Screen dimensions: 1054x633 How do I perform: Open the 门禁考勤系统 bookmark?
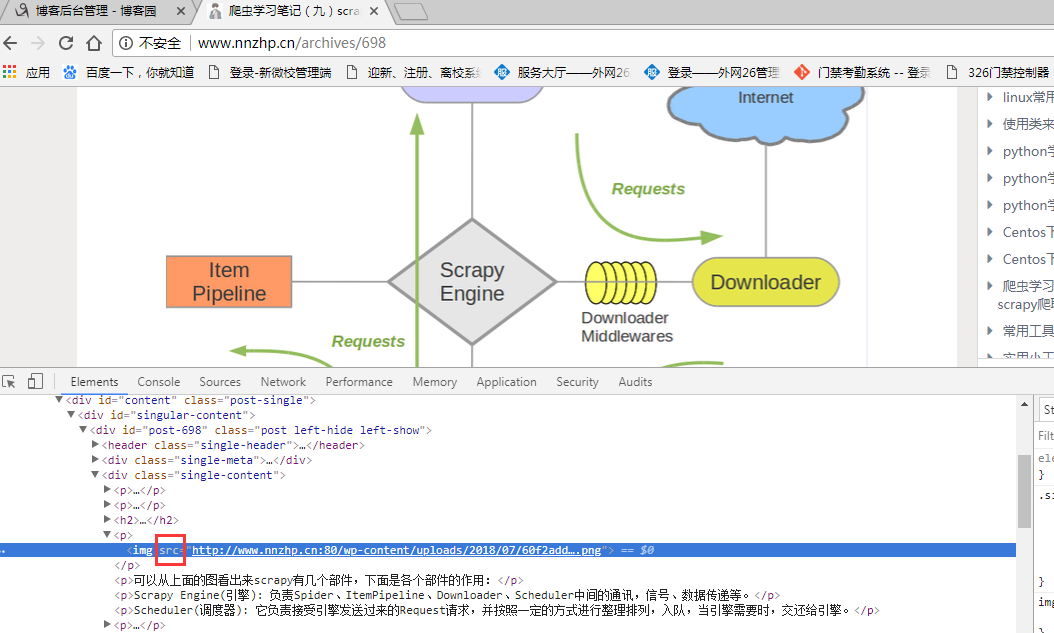coord(862,73)
